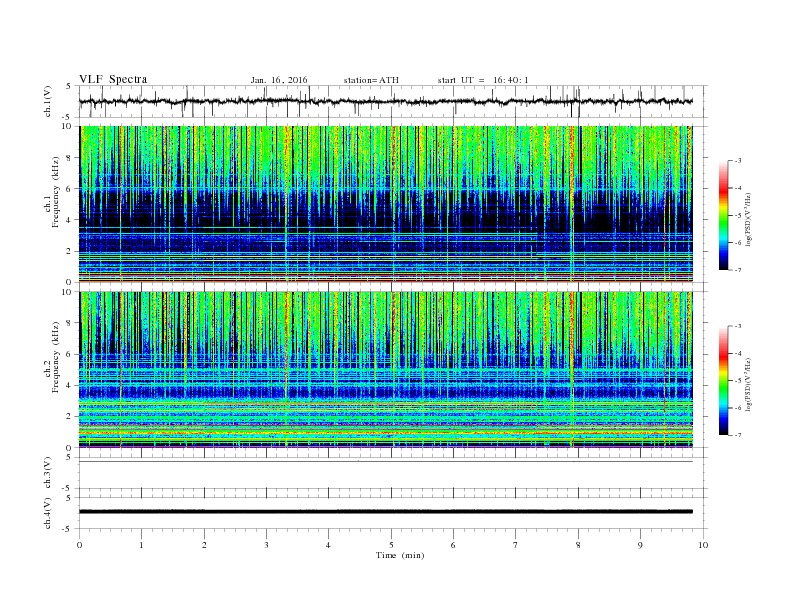This screenshot has width=792, height=612.
Task: Click the ch.1 log(PSD) colorbar label
Action: point(748,219)
